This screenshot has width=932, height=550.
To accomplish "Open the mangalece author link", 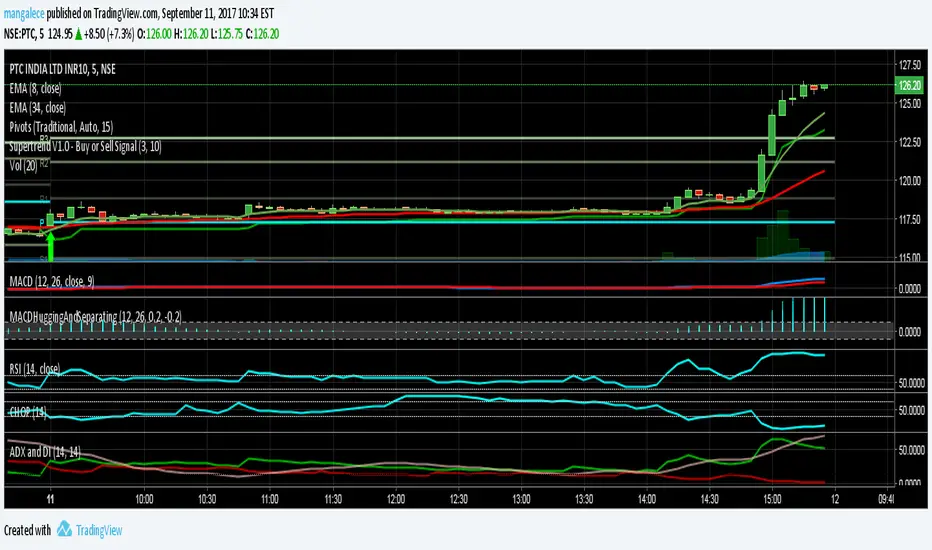I will pos(24,13).
